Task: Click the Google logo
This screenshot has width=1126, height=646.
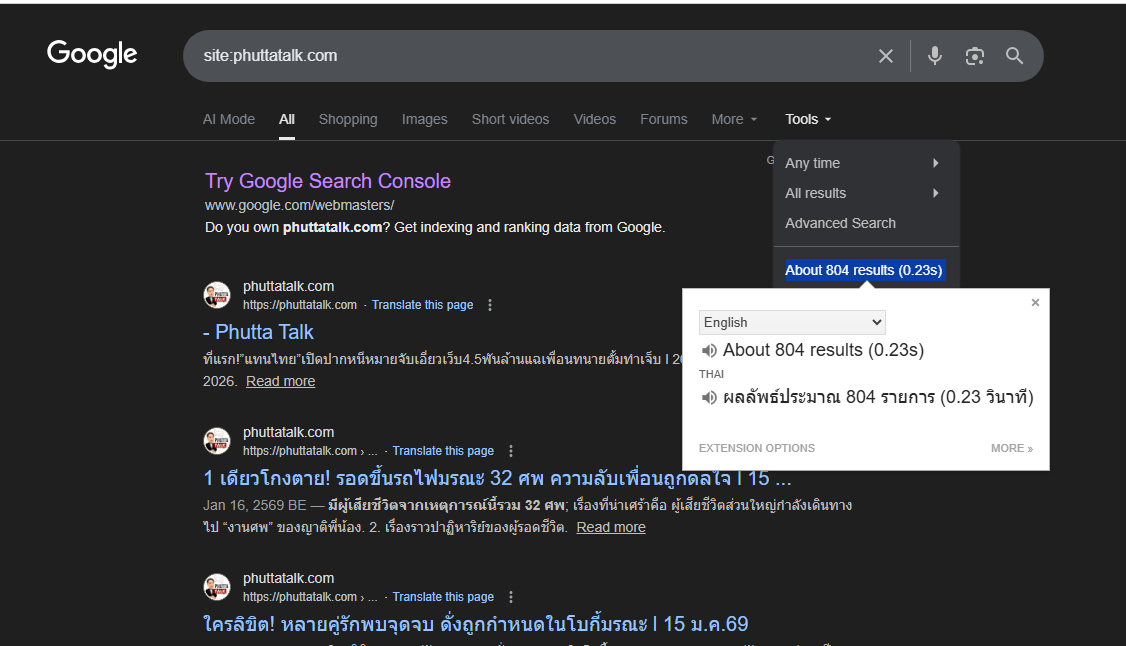Action: click(x=92, y=55)
